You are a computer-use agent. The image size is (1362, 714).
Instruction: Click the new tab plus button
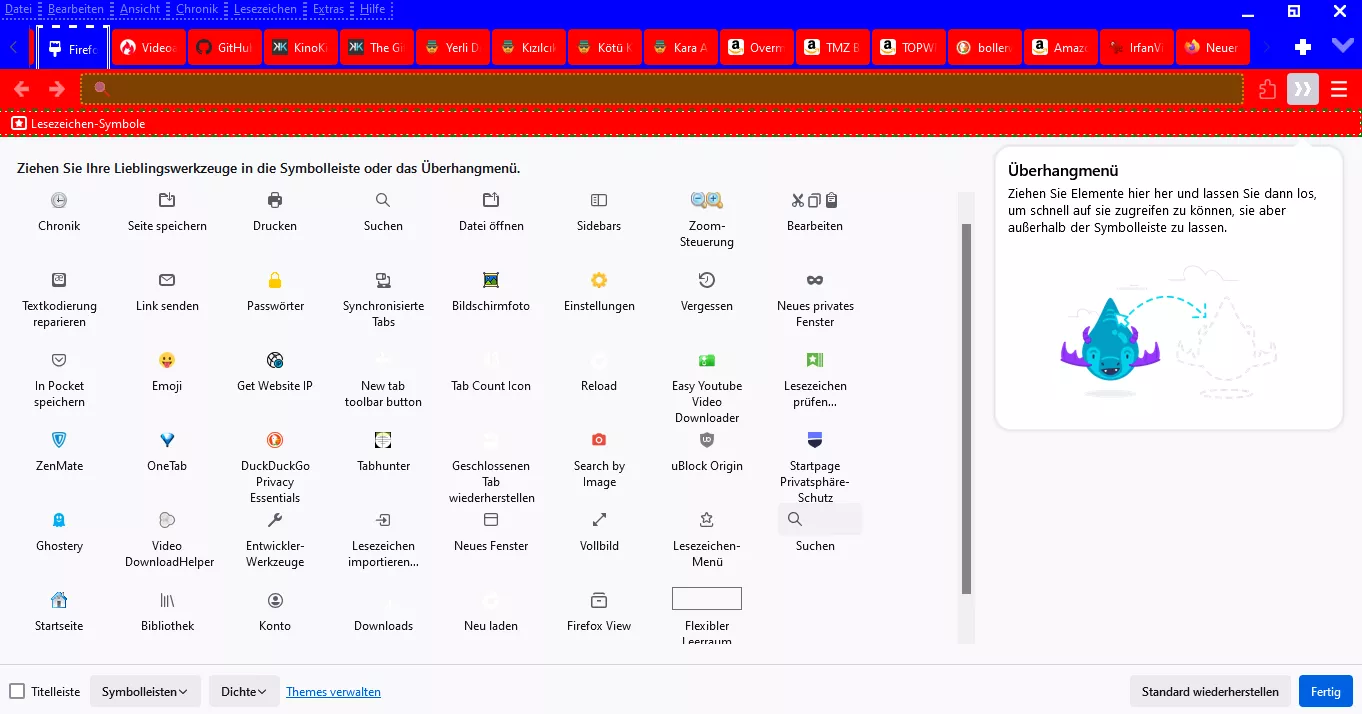click(1302, 47)
